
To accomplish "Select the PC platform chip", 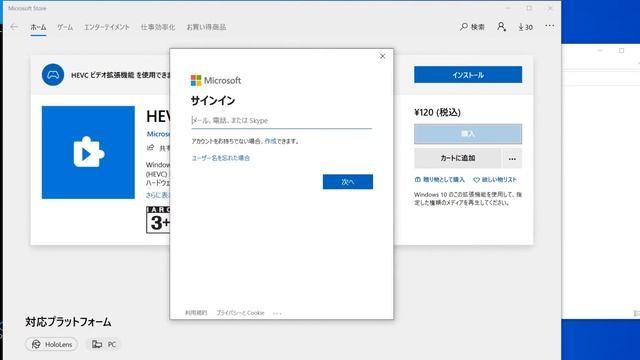I will [104, 344].
